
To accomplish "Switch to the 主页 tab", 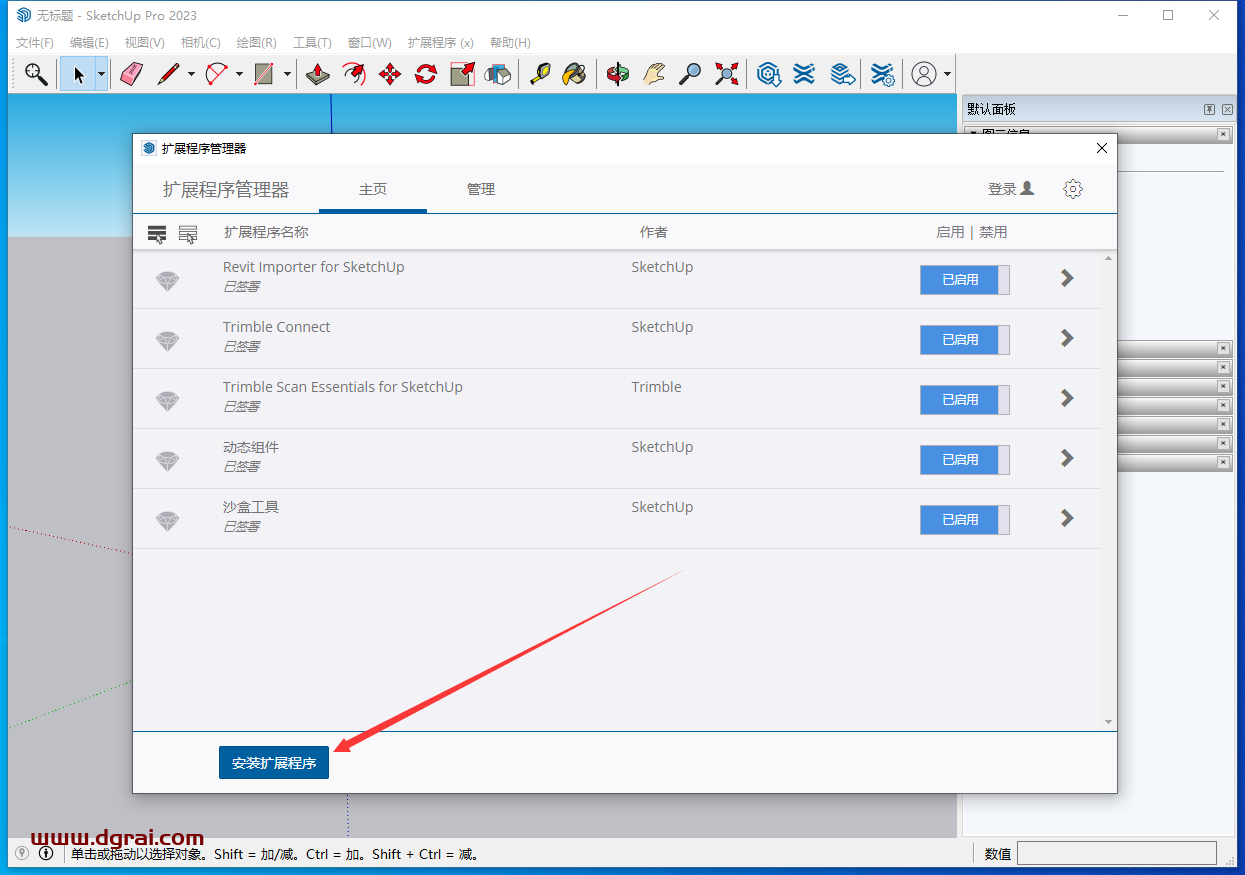I will 373,189.
